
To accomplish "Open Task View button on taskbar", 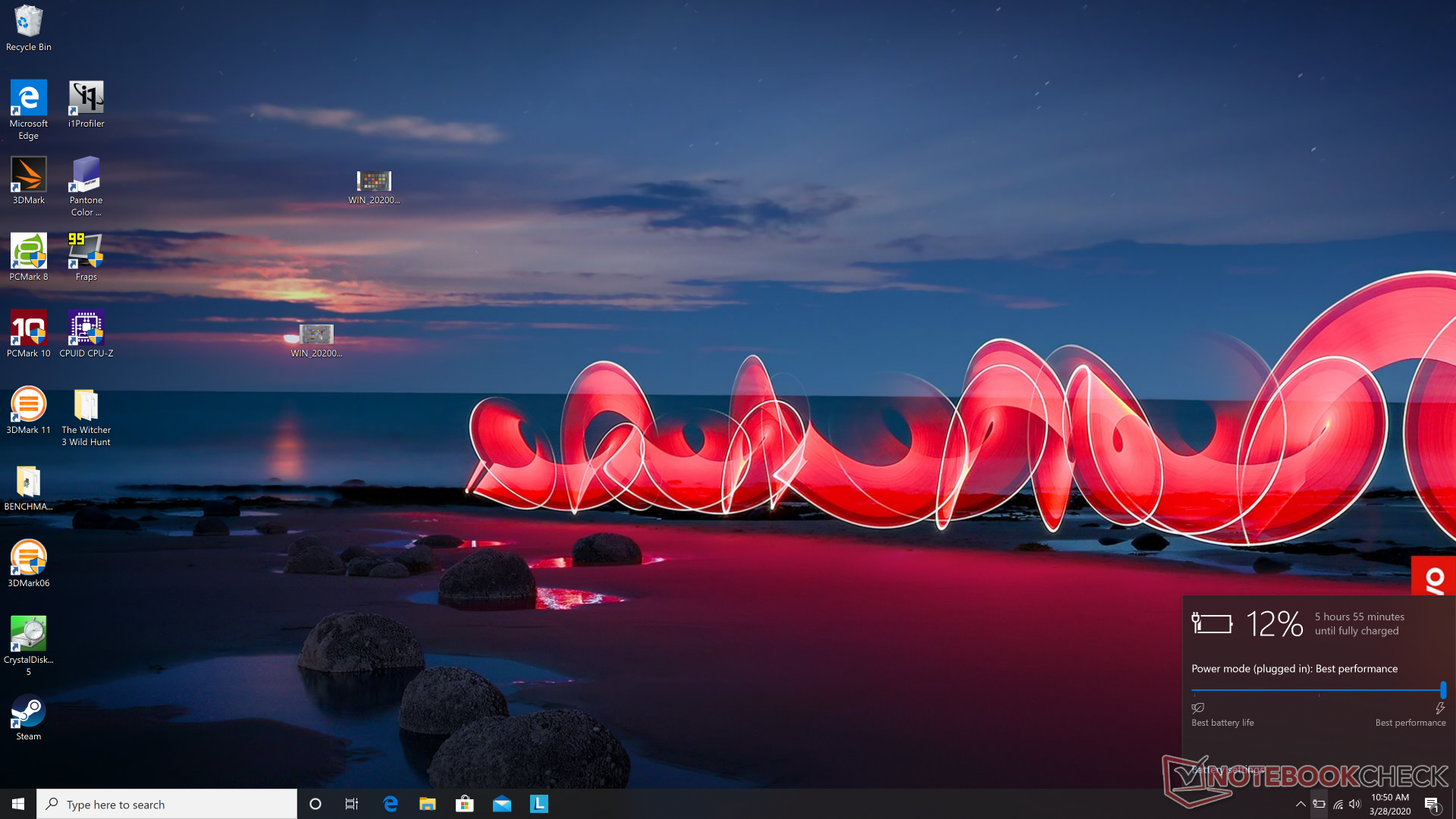I will pos(352,803).
